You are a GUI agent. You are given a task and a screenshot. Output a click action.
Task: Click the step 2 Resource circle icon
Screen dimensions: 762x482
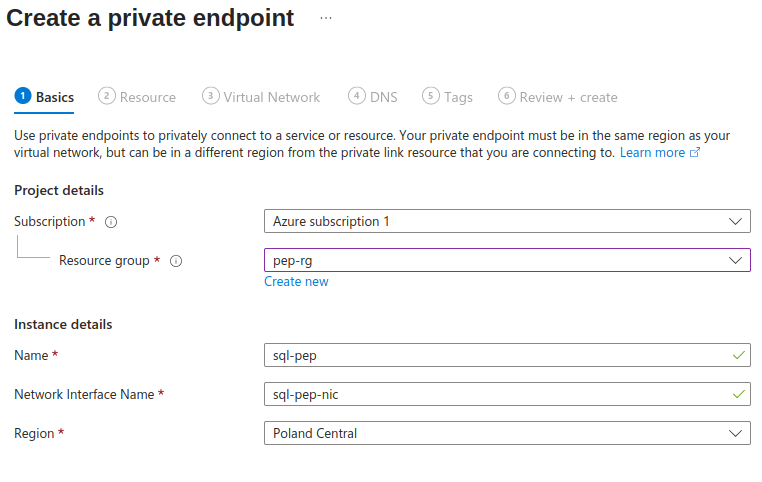[x=107, y=96]
